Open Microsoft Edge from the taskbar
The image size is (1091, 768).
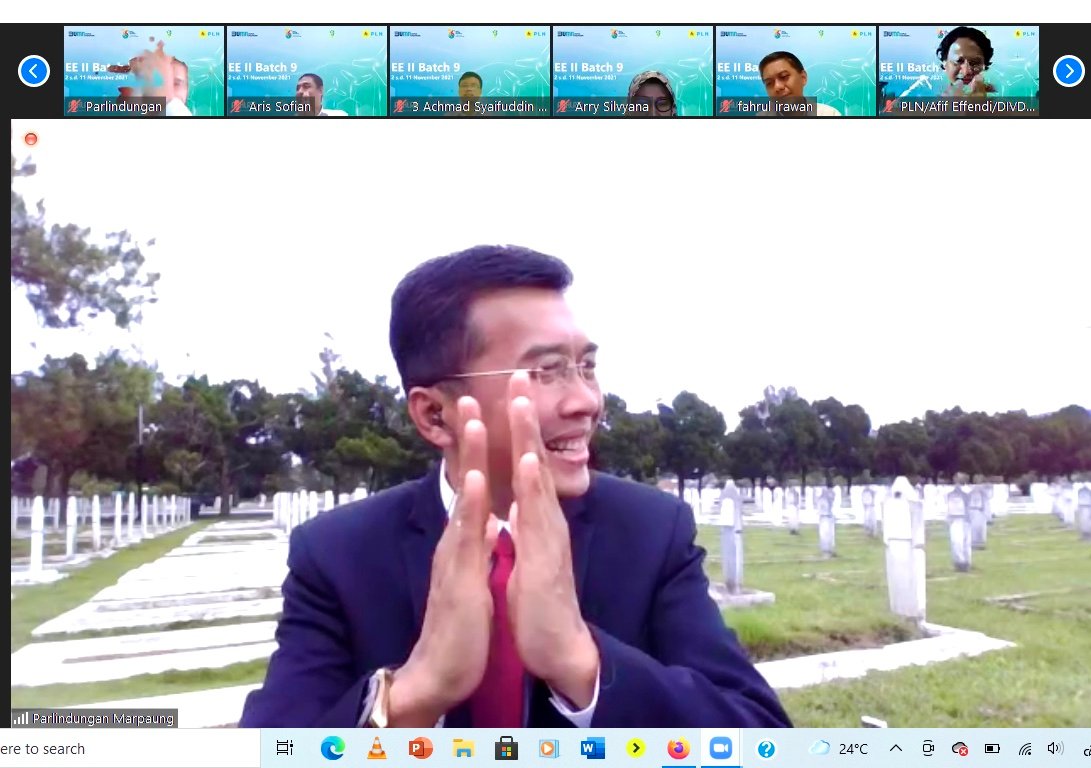[x=332, y=748]
